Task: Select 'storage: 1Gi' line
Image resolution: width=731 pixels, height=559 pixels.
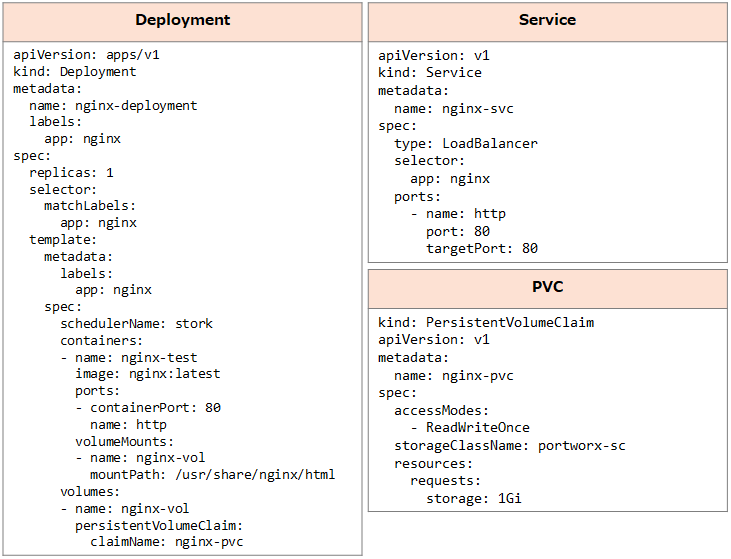Action: [473, 499]
